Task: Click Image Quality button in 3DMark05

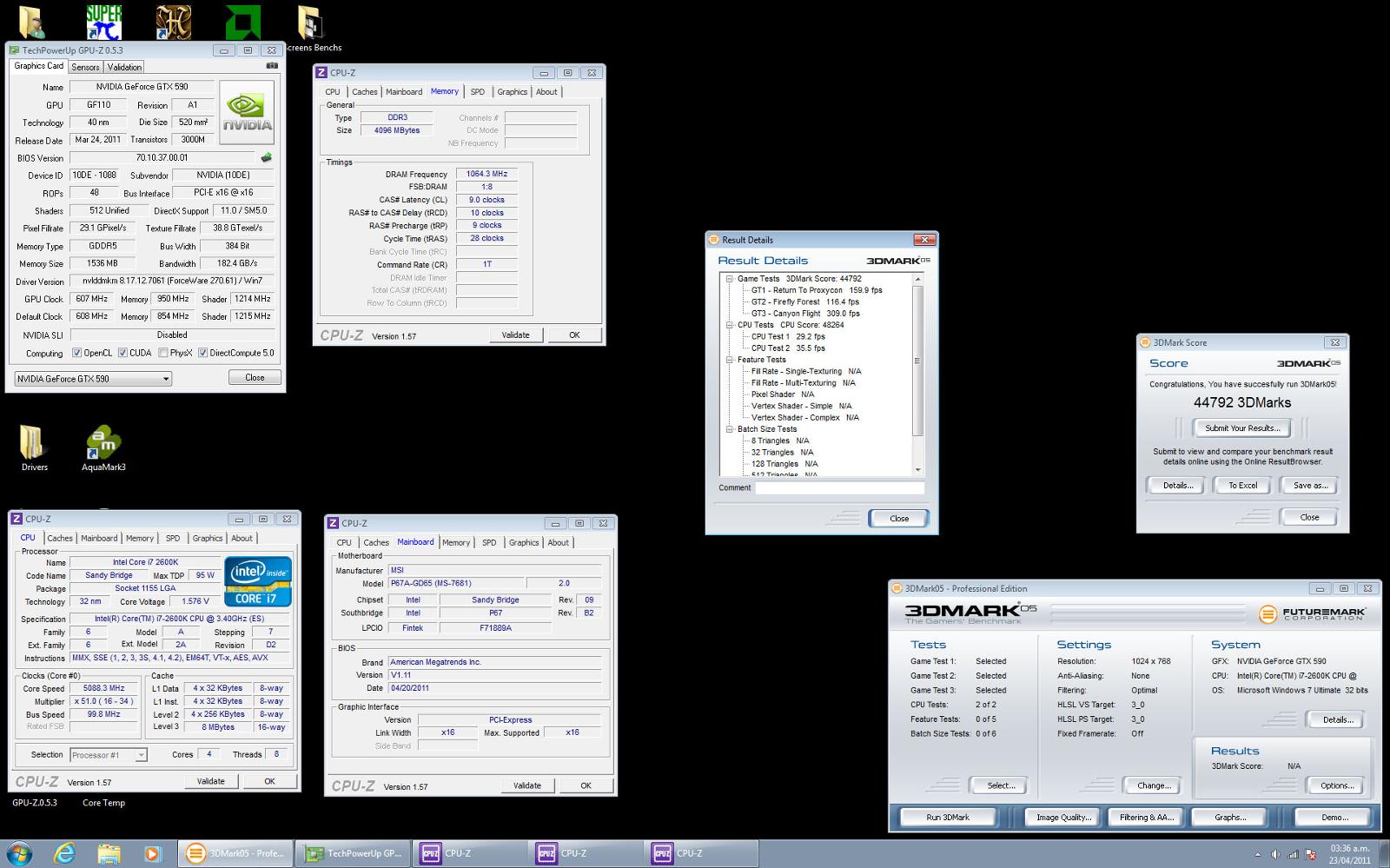Action: [1063, 818]
